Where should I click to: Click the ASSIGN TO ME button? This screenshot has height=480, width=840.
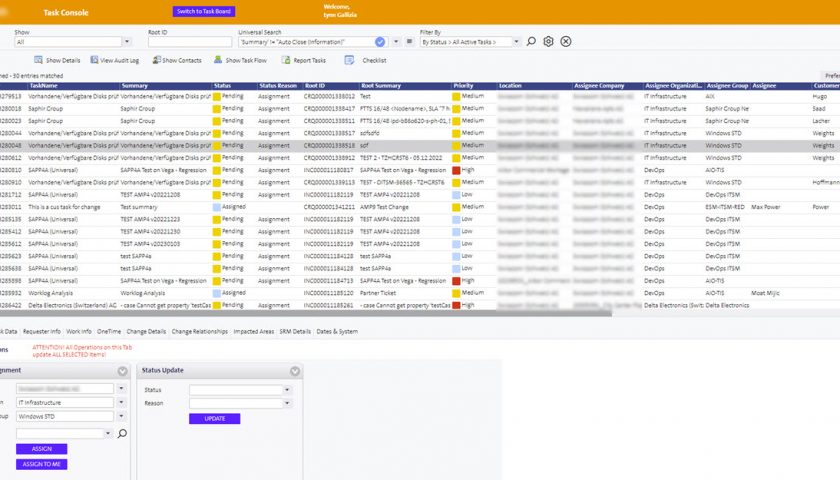click(x=42, y=464)
